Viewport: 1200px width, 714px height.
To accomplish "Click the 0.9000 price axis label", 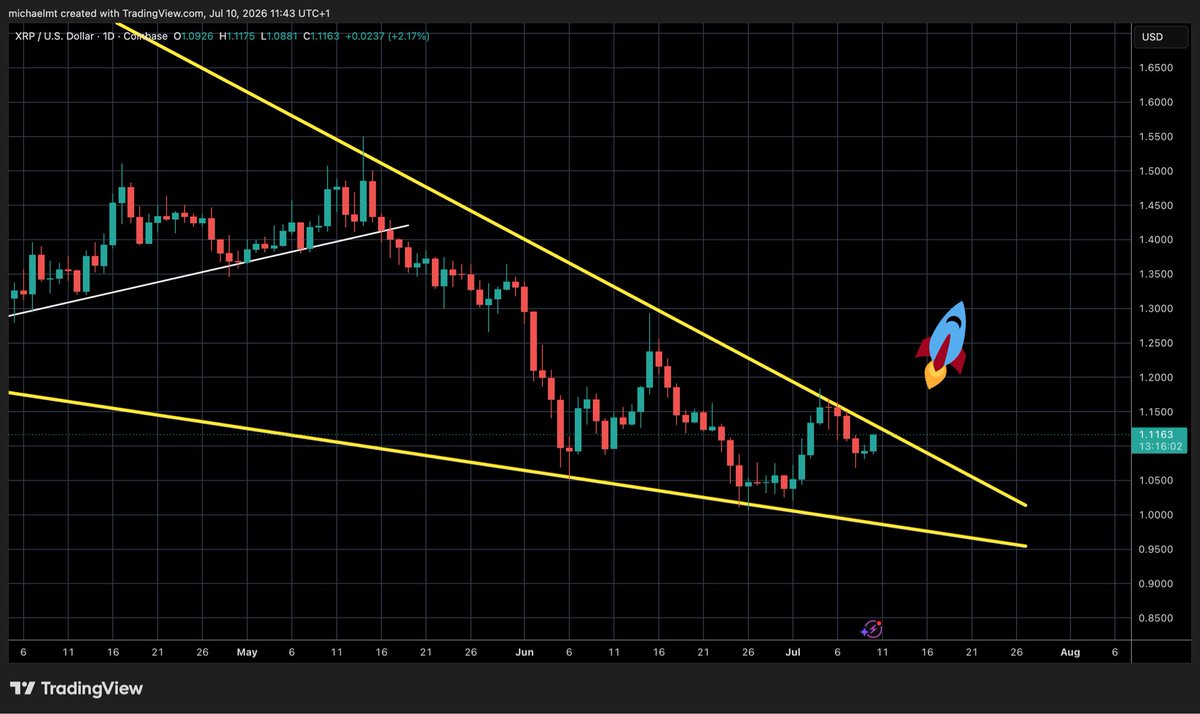I will pos(1157,584).
